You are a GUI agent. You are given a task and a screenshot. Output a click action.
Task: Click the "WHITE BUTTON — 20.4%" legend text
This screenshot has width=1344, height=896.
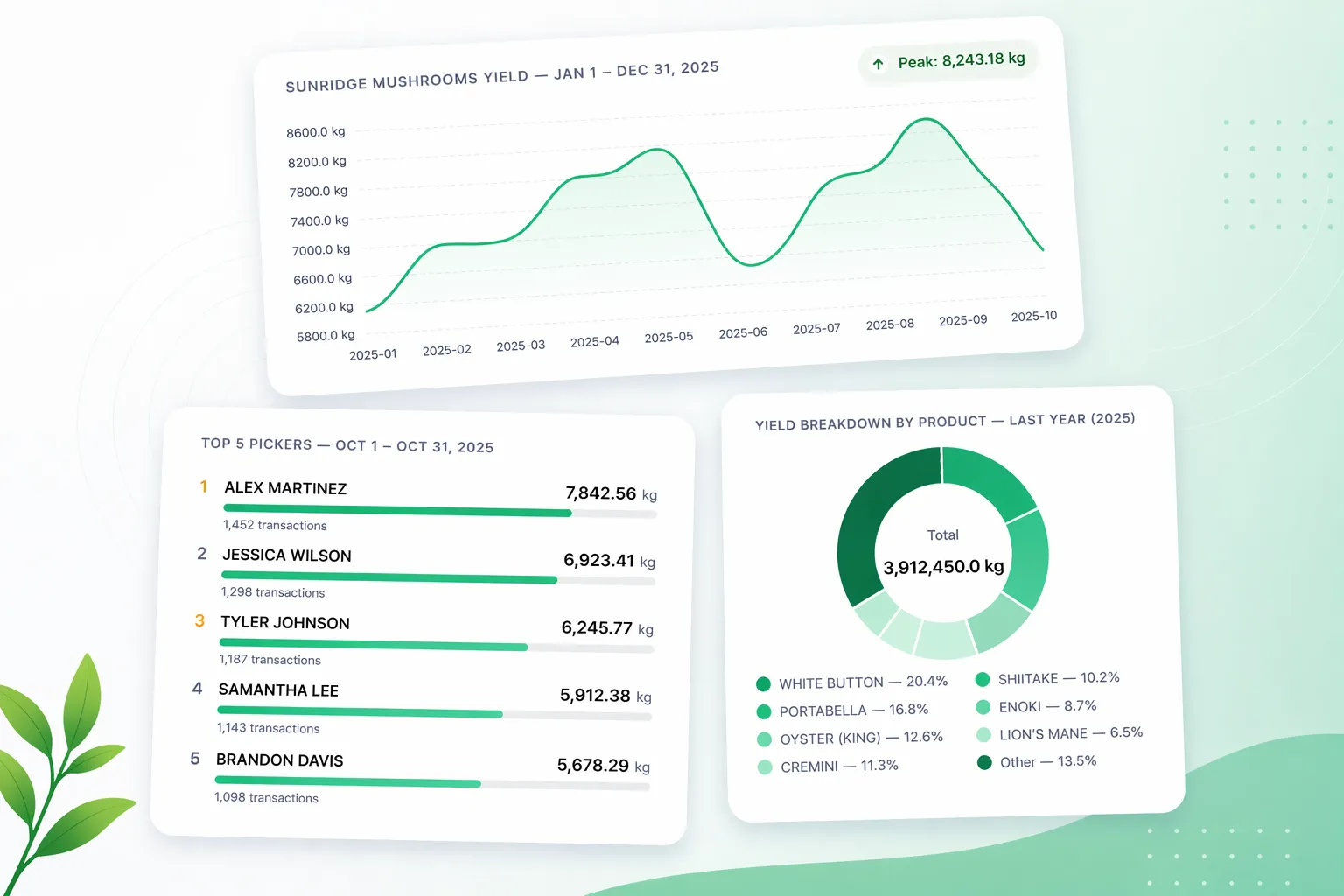pyautogui.click(x=864, y=682)
